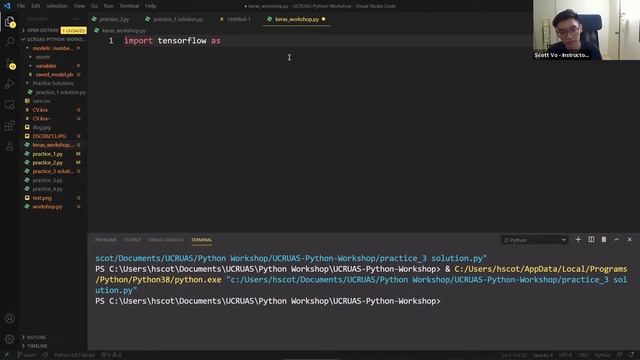
Task: Open the Accounts icon in activity bar
Action: point(9,318)
